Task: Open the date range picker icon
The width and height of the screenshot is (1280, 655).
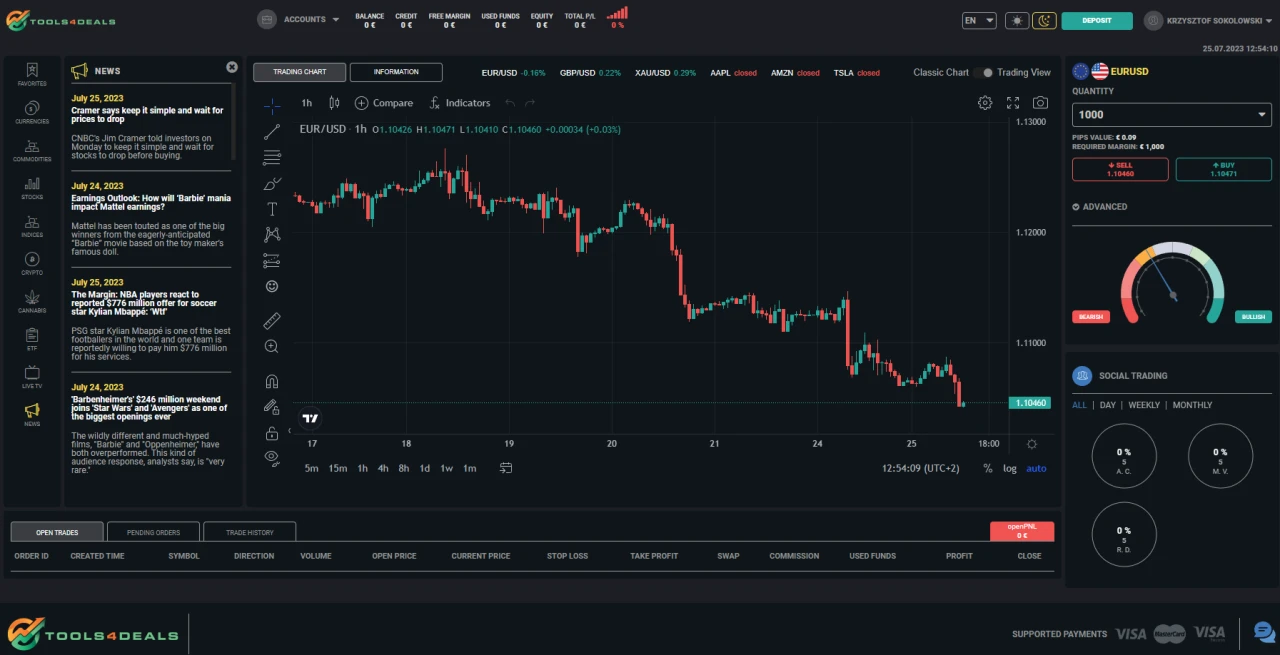Action: click(x=506, y=468)
